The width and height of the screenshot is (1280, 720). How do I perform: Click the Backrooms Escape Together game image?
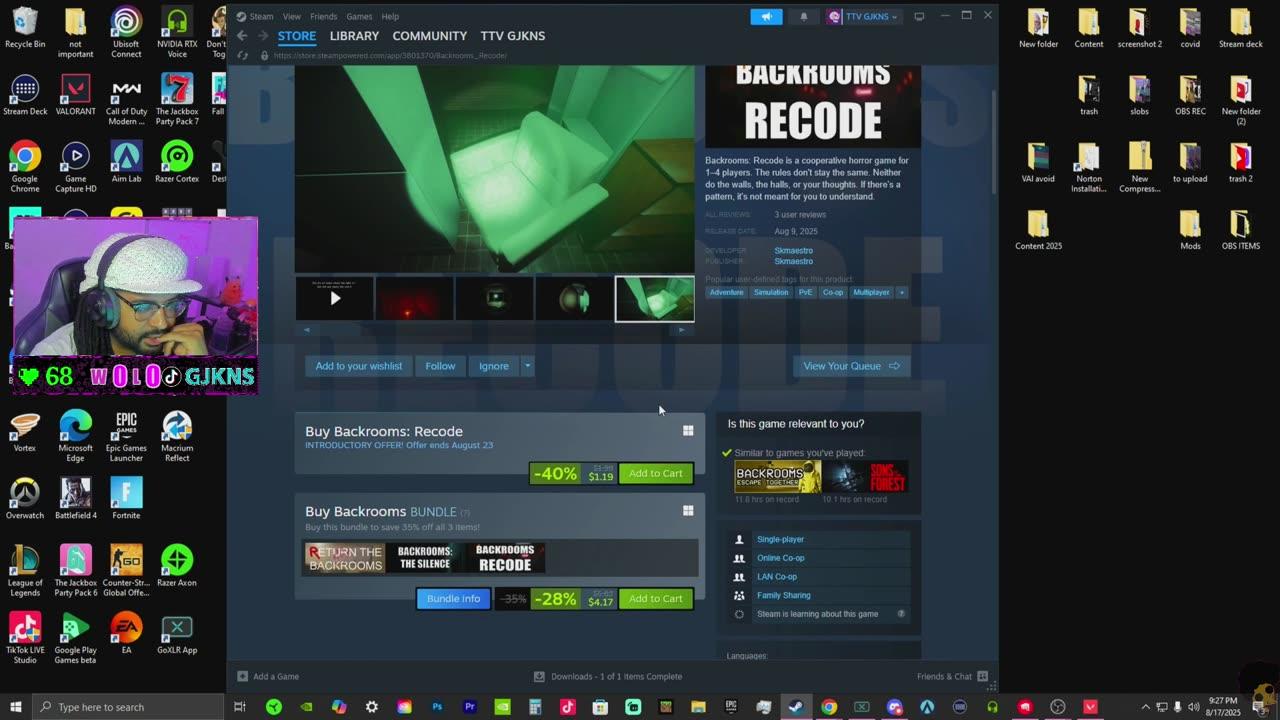pos(778,477)
